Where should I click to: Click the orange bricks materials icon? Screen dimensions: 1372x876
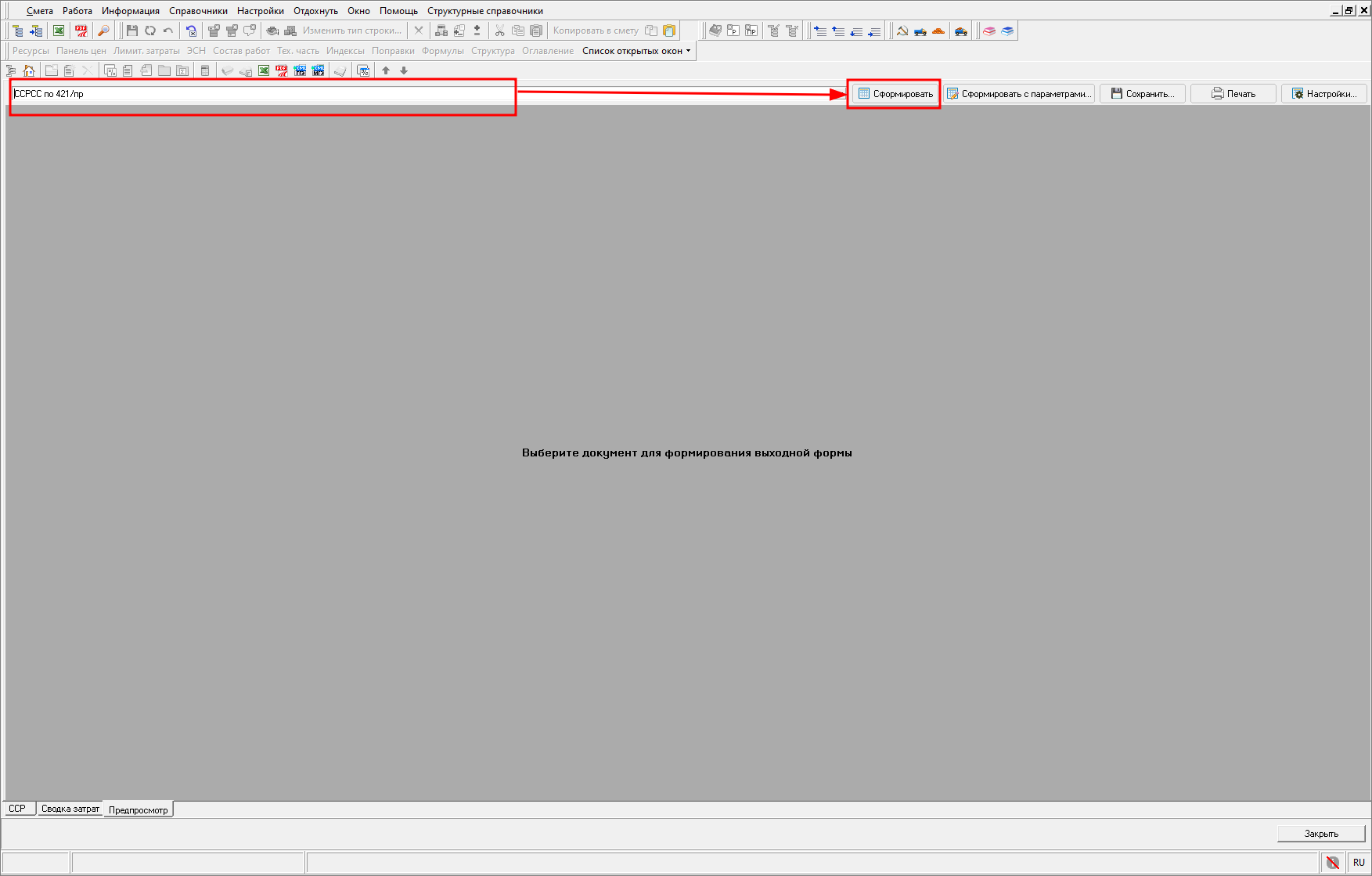tap(938, 31)
